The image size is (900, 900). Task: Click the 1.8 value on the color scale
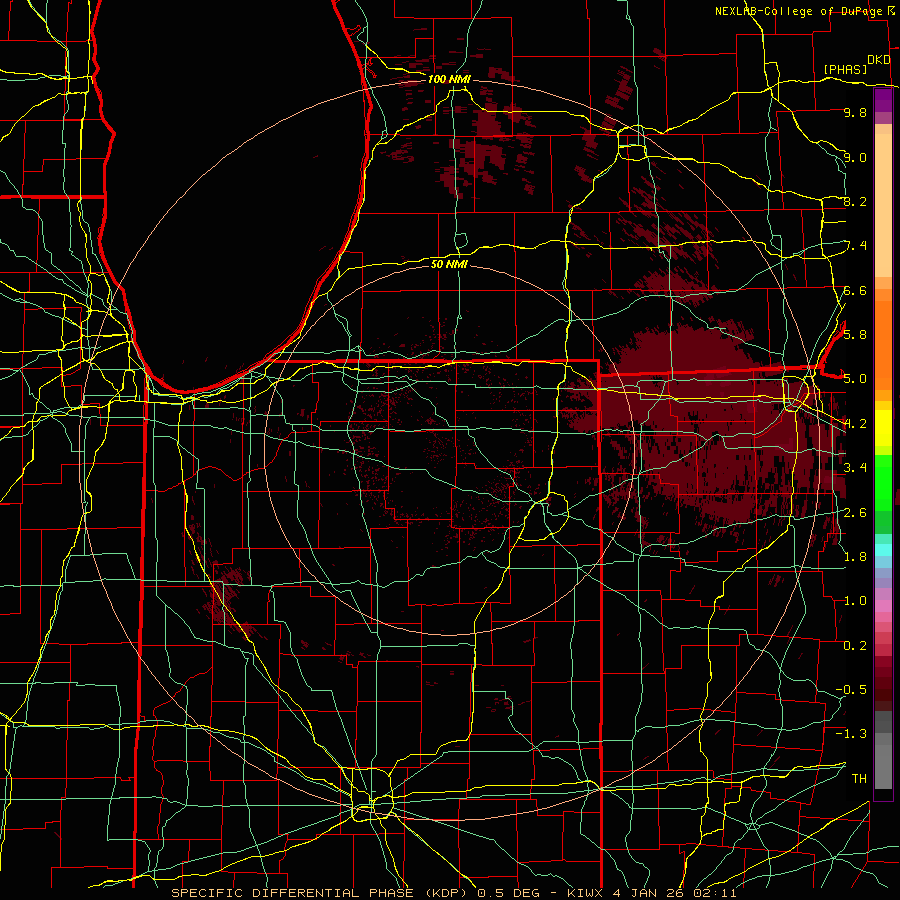click(x=855, y=556)
